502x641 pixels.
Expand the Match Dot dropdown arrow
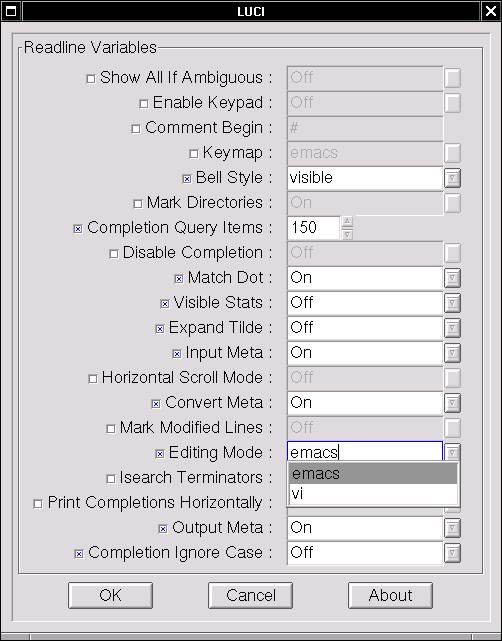point(452,278)
